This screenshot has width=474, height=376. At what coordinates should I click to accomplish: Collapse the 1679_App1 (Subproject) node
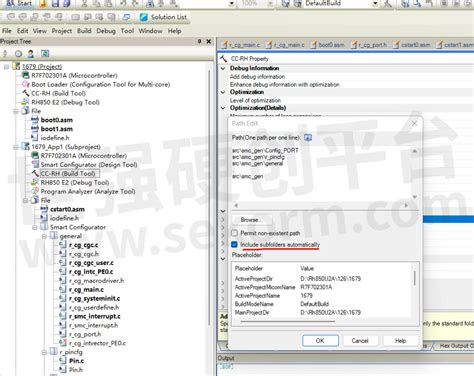click(16, 147)
